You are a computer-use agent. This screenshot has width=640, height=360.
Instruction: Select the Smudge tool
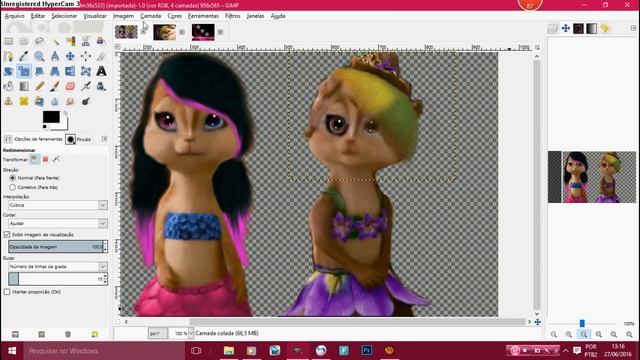pyautogui.click(x=70, y=101)
